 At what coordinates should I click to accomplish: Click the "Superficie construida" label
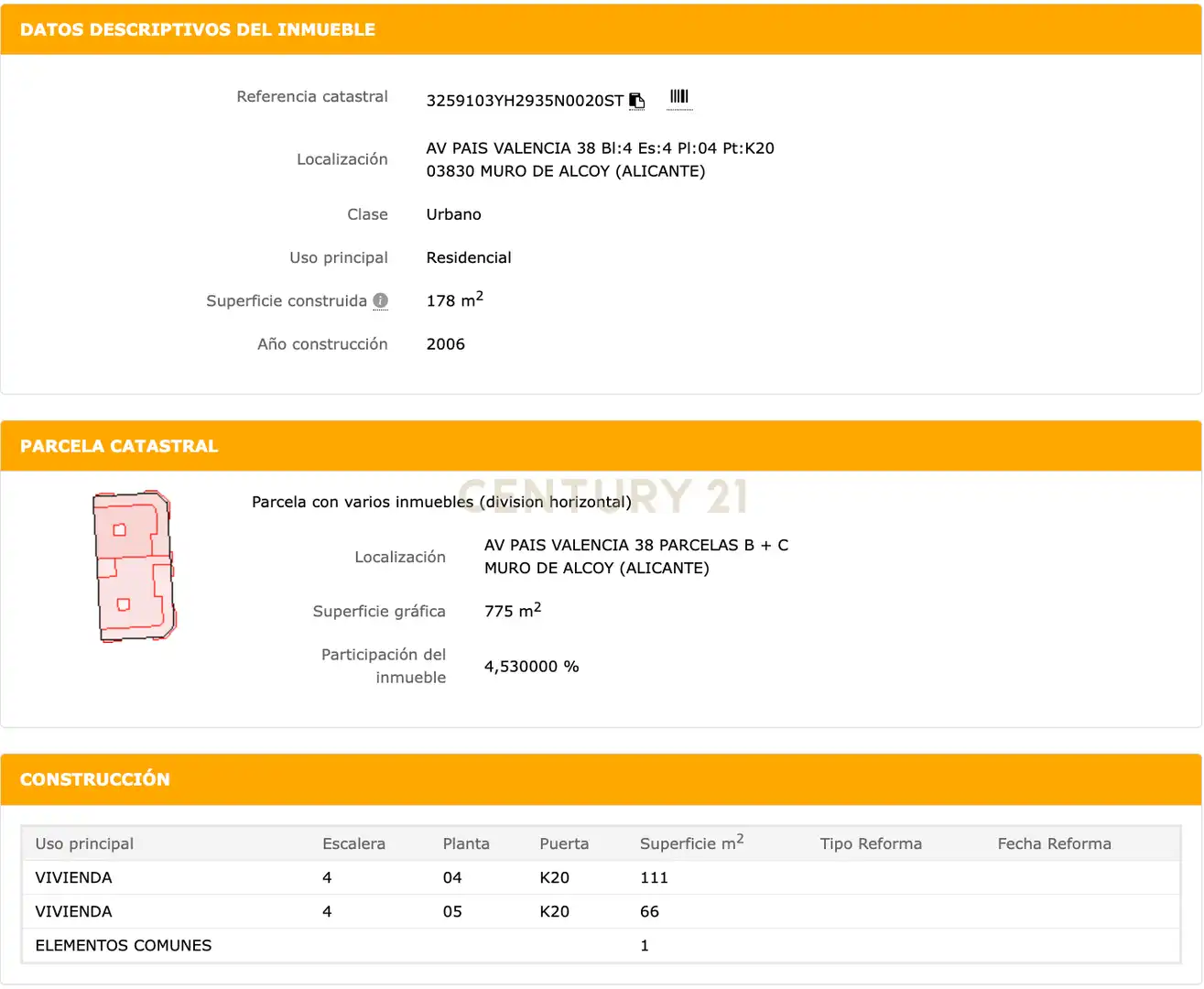click(x=287, y=300)
